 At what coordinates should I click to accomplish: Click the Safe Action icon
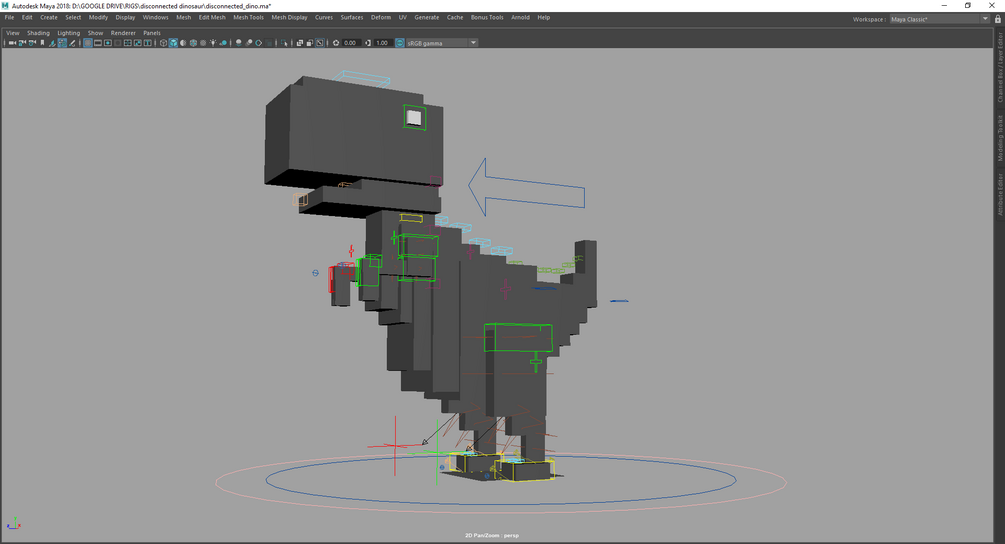[137, 43]
